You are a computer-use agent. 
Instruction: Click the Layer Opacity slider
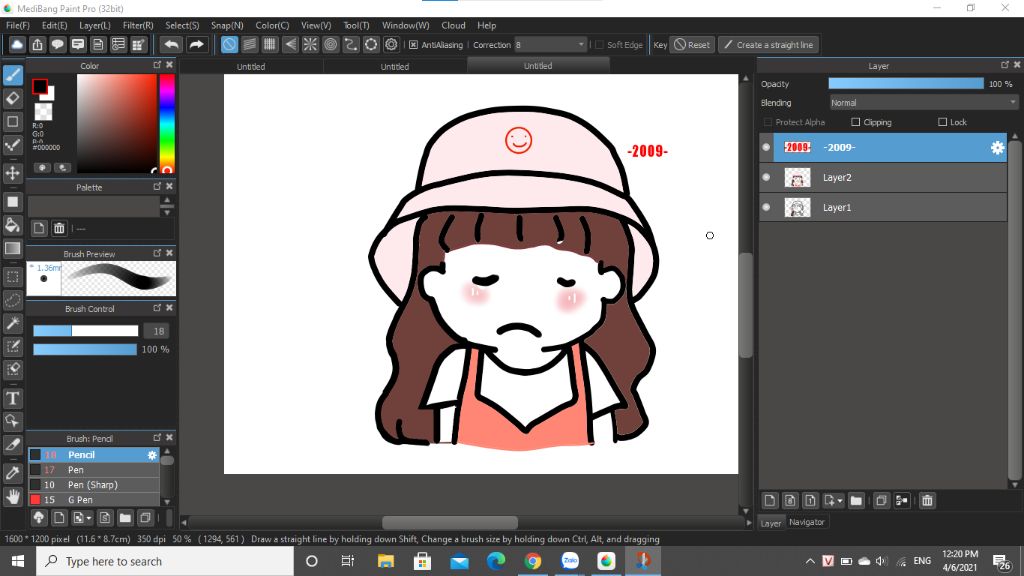pyautogui.click(x=906, y=84)
